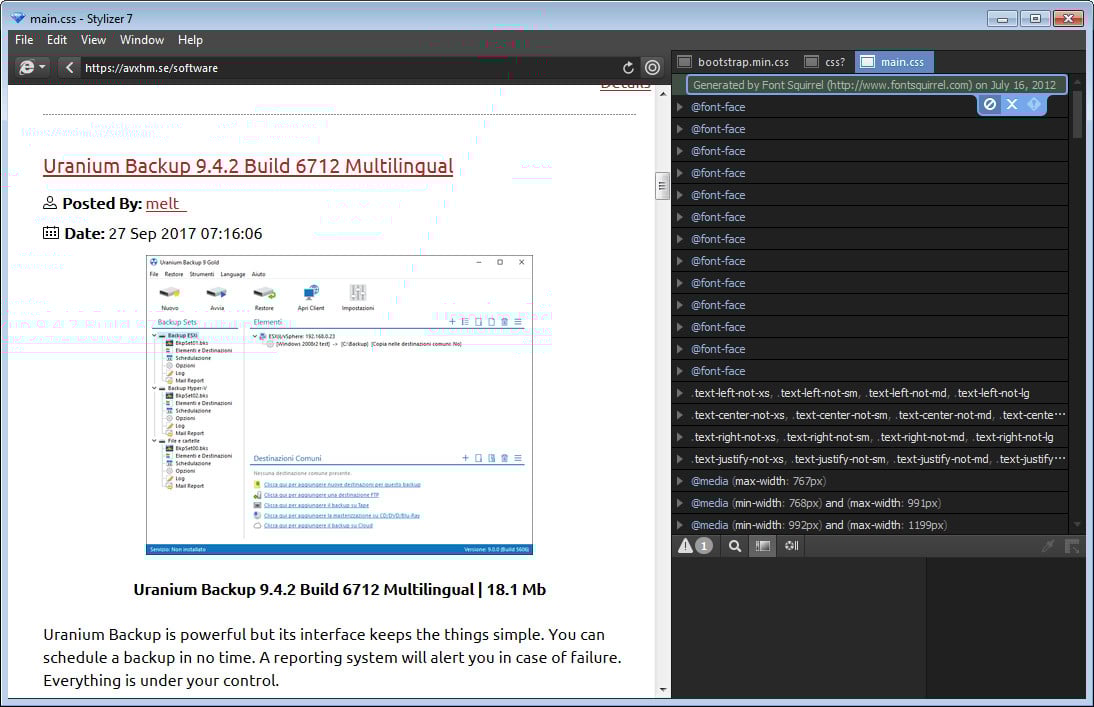Click the paragraph starting Uranium Backup is powerful

click(332, 657)
